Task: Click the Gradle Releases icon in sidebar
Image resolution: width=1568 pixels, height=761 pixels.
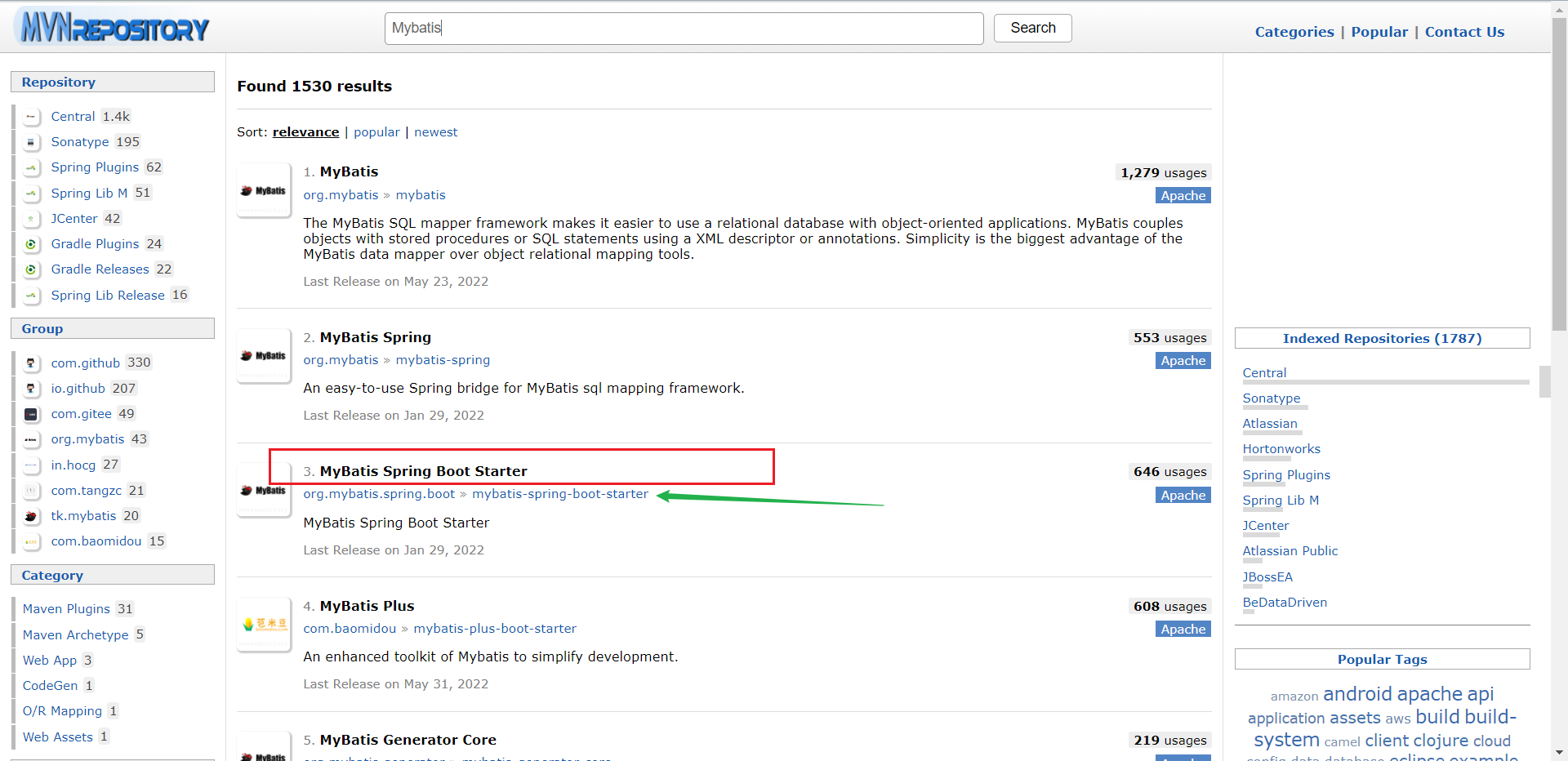Action: point(31,269)
